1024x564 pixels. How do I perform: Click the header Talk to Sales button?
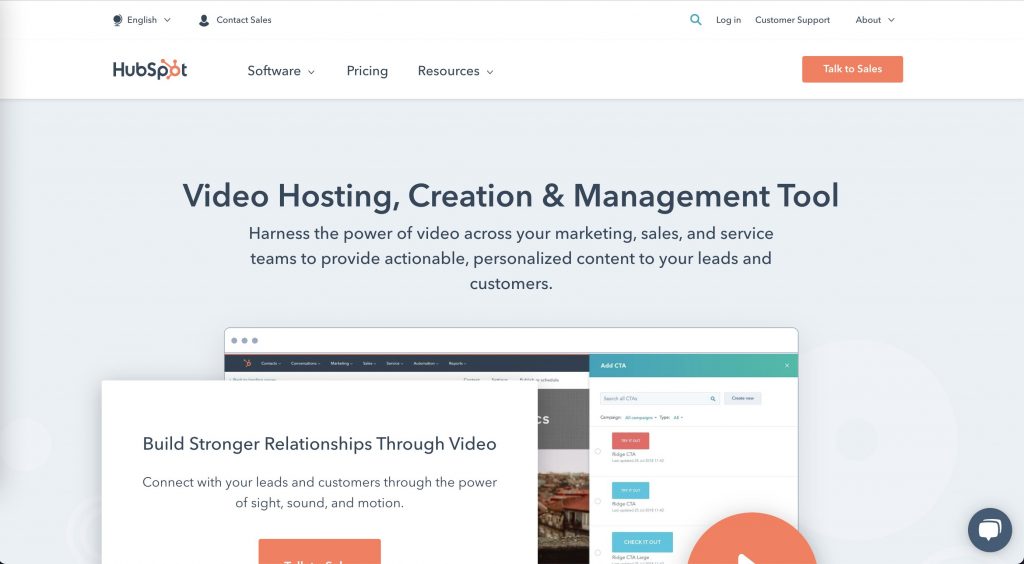coord(852,69)
